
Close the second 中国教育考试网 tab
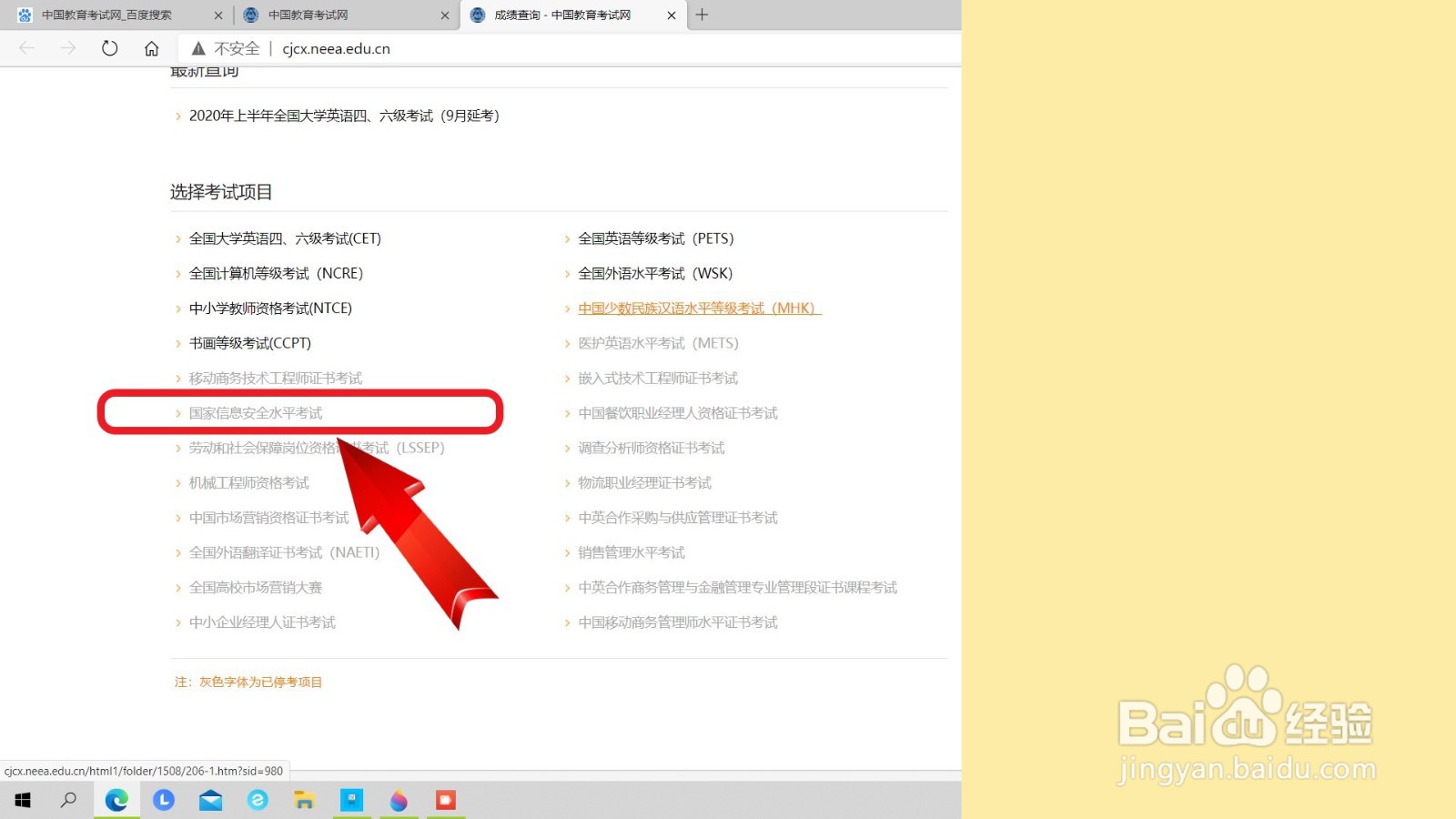(x=445, y=15)
